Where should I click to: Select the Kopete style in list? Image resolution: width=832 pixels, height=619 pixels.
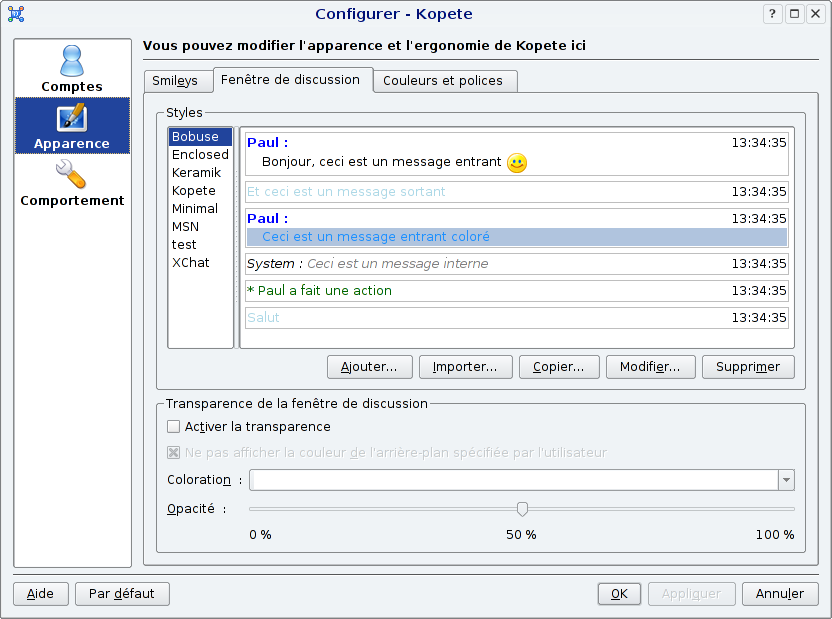[x=201, y=190]
